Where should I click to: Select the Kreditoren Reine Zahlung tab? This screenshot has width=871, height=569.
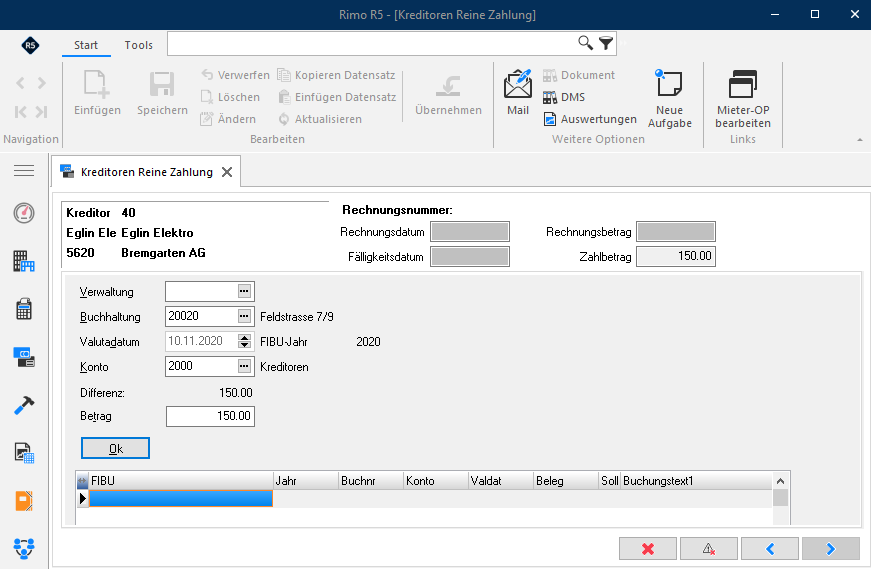(147, 172)
